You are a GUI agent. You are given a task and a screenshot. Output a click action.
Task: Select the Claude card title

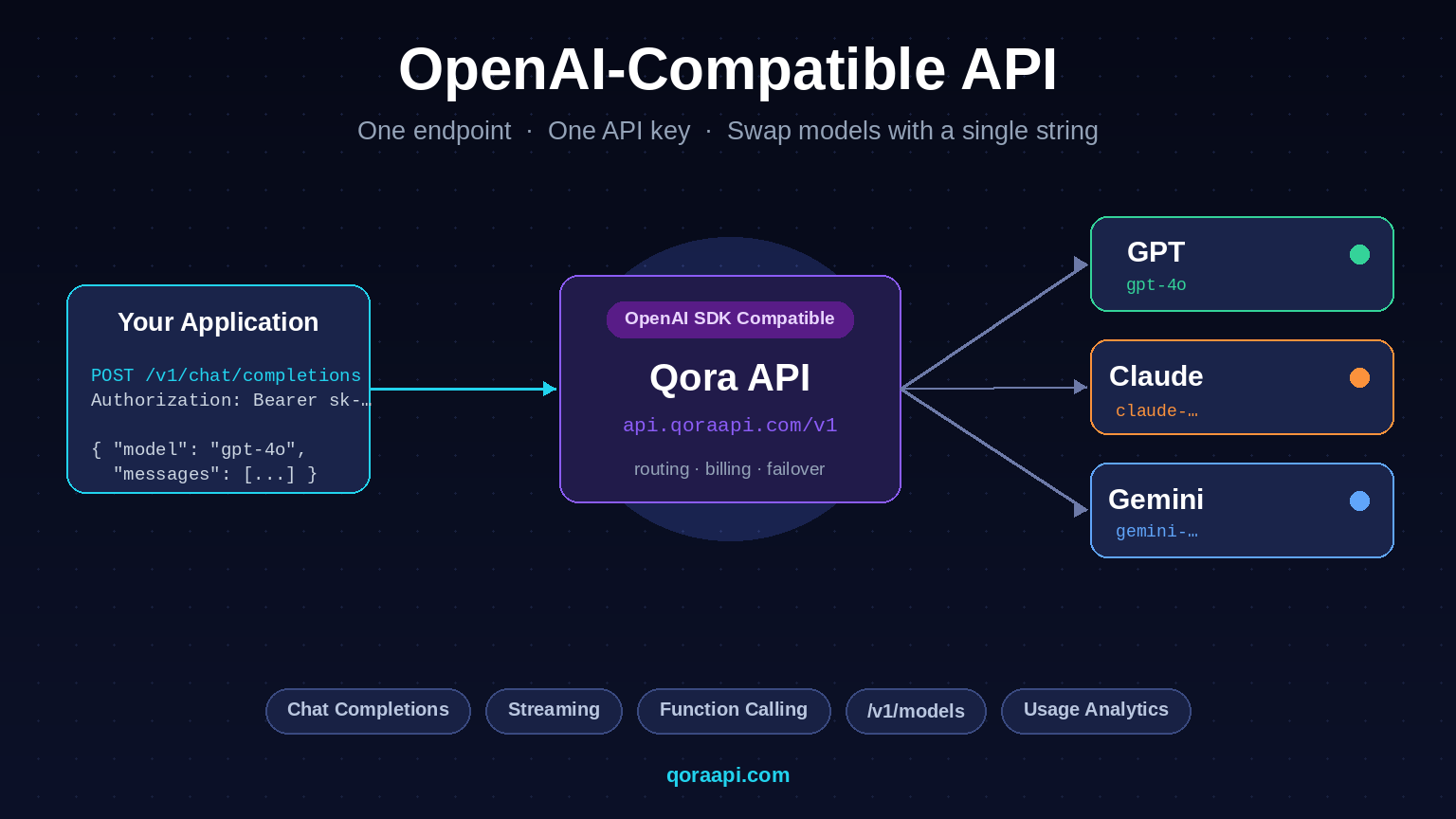pos(1156,376)
